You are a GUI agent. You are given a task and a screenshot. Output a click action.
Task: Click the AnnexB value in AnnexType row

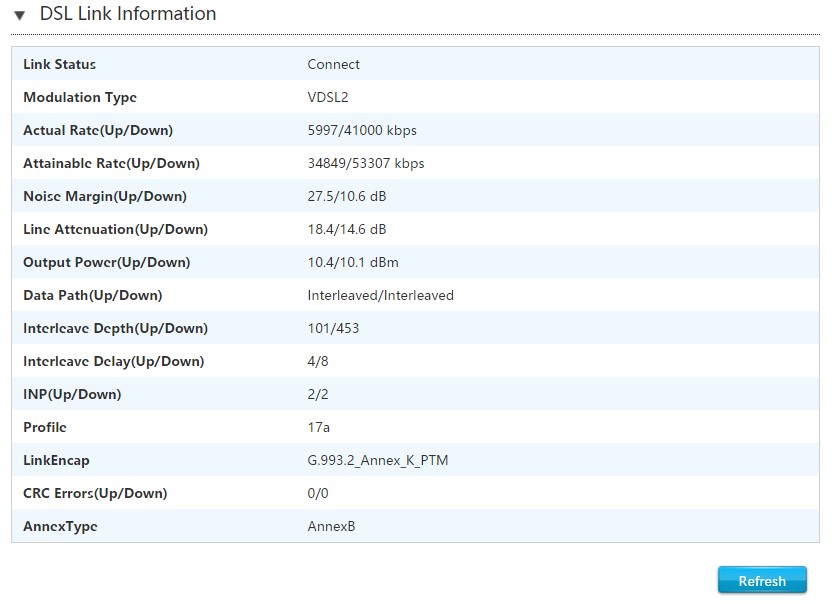(x=331, y=526)
